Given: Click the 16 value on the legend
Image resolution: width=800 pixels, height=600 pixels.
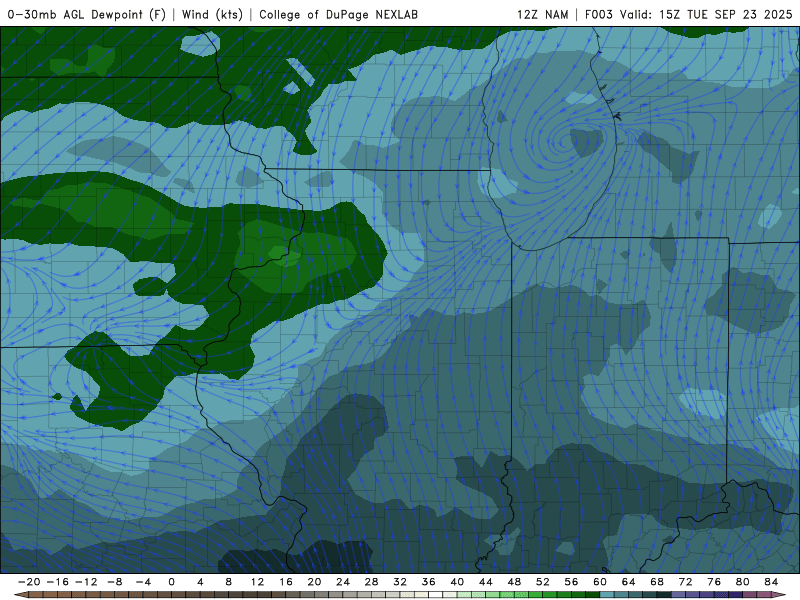Looking at the screenshot, I should coord(286,582).
